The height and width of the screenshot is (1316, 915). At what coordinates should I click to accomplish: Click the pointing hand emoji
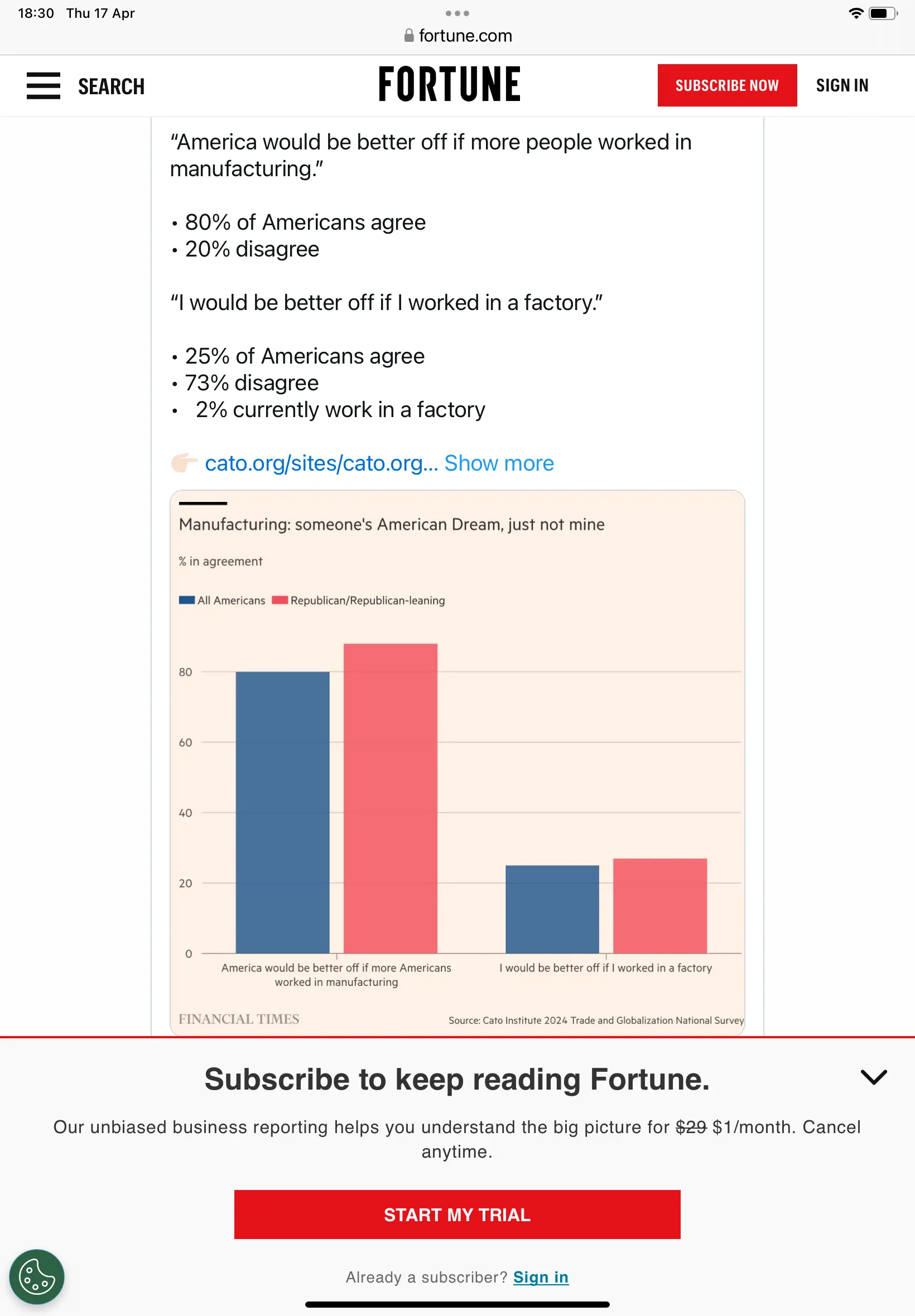[184, 462]
